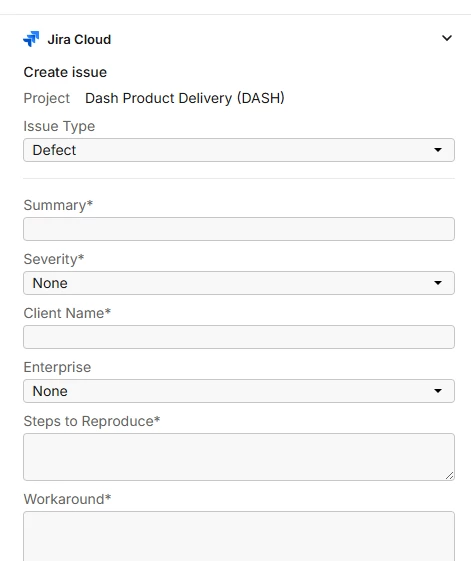The width and height of the screenshot is (471, 561).
Task: Open the Severity dropdown
Action: (239, 283)
